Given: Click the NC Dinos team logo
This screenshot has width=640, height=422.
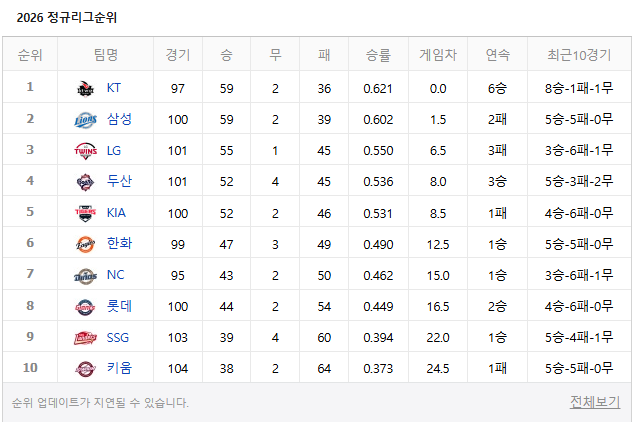Looking at the screenshot, I should 85,276.
